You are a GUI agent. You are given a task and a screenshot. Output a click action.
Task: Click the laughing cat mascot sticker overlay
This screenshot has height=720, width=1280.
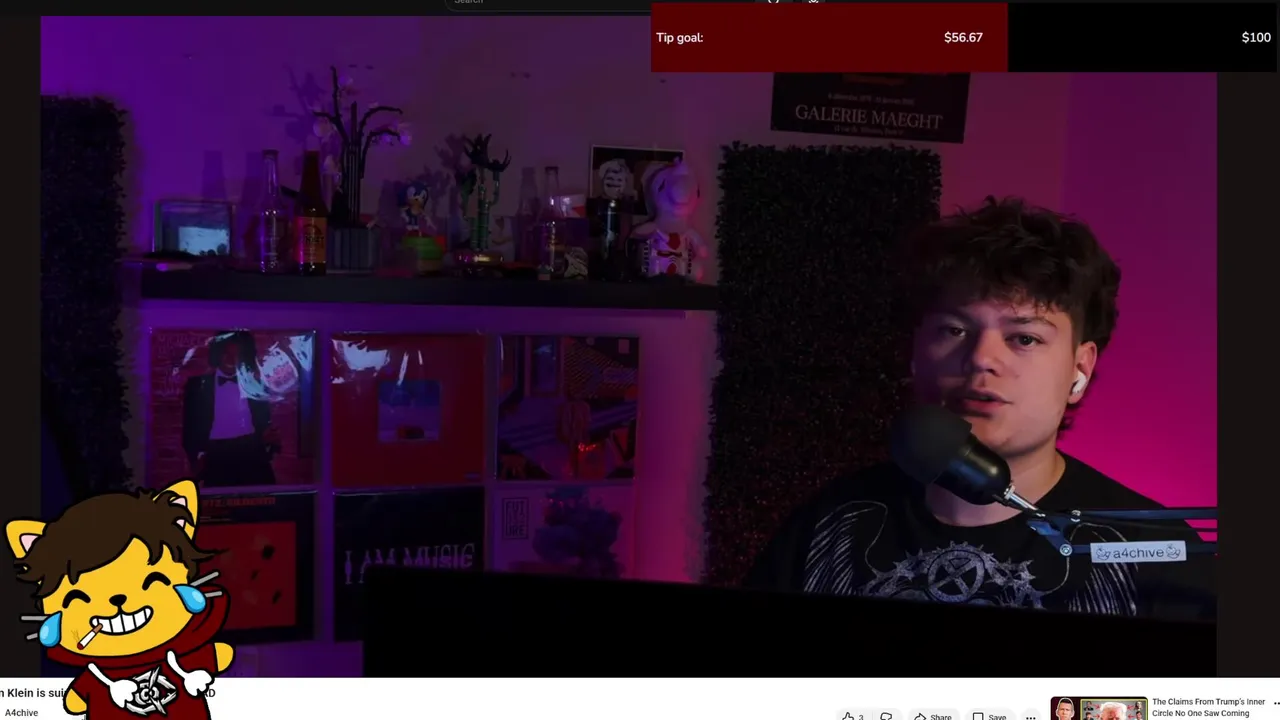coord(118,600)
